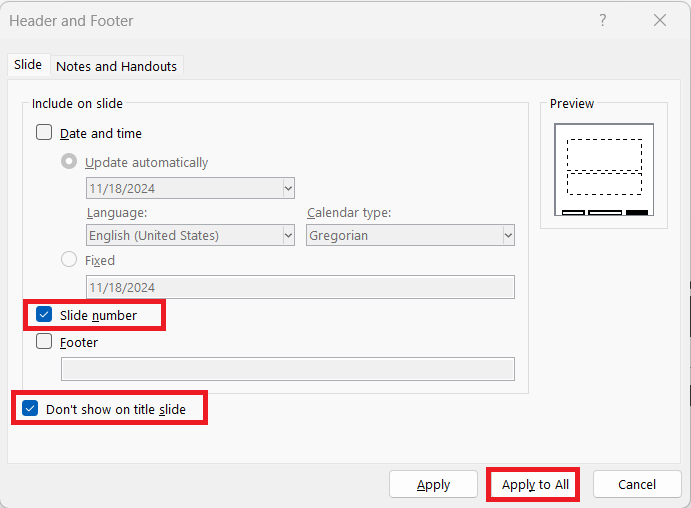The width and height of the screenshot is (691, 508).
Task: Click the slide layout Preview thumbnail
Action: [x=604, y=170]
